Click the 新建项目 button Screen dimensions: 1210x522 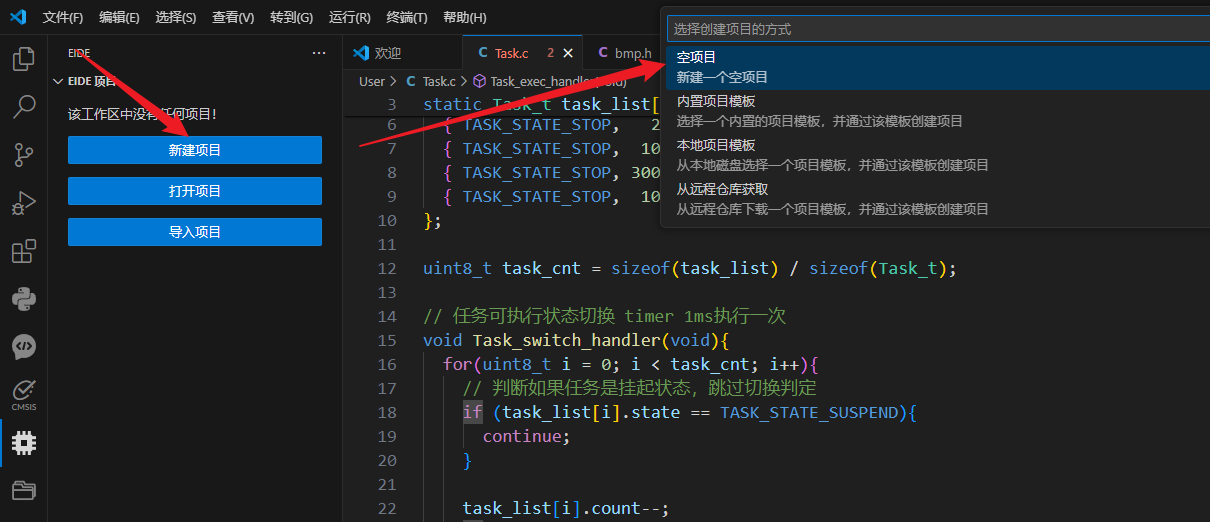point(195,150)
